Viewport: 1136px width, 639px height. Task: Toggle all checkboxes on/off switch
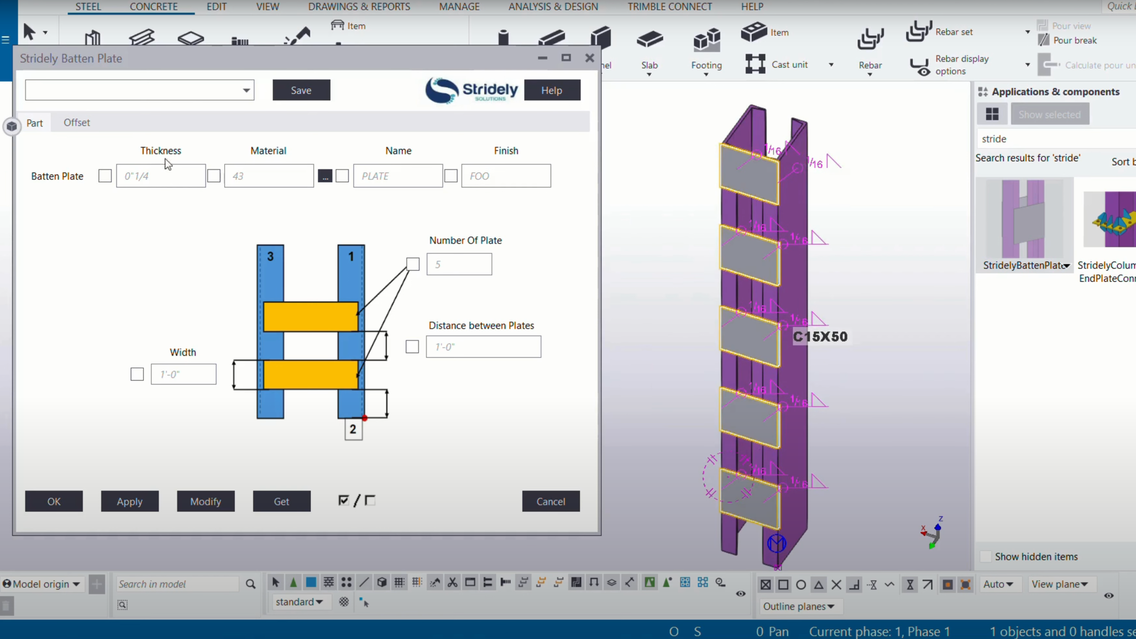pyautogui.click(x=356, y=501)
